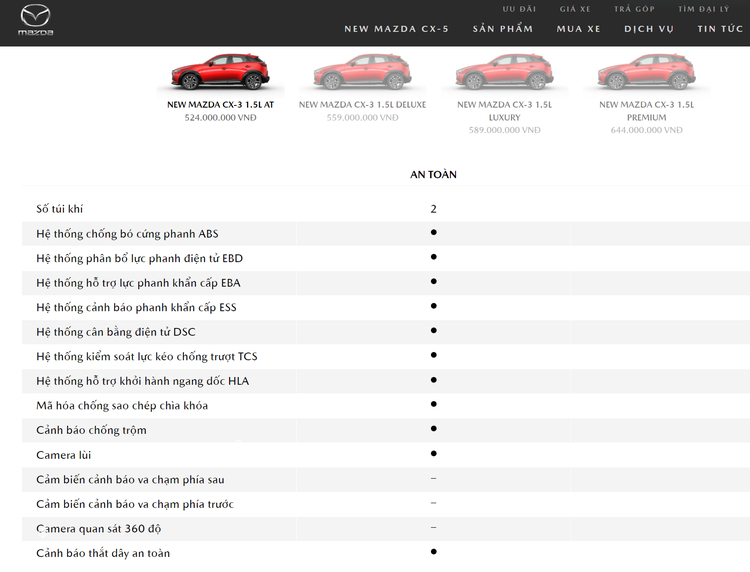Open the TIN TỨC menu
The height and width of the screenshot is (572, 750).
720,29
